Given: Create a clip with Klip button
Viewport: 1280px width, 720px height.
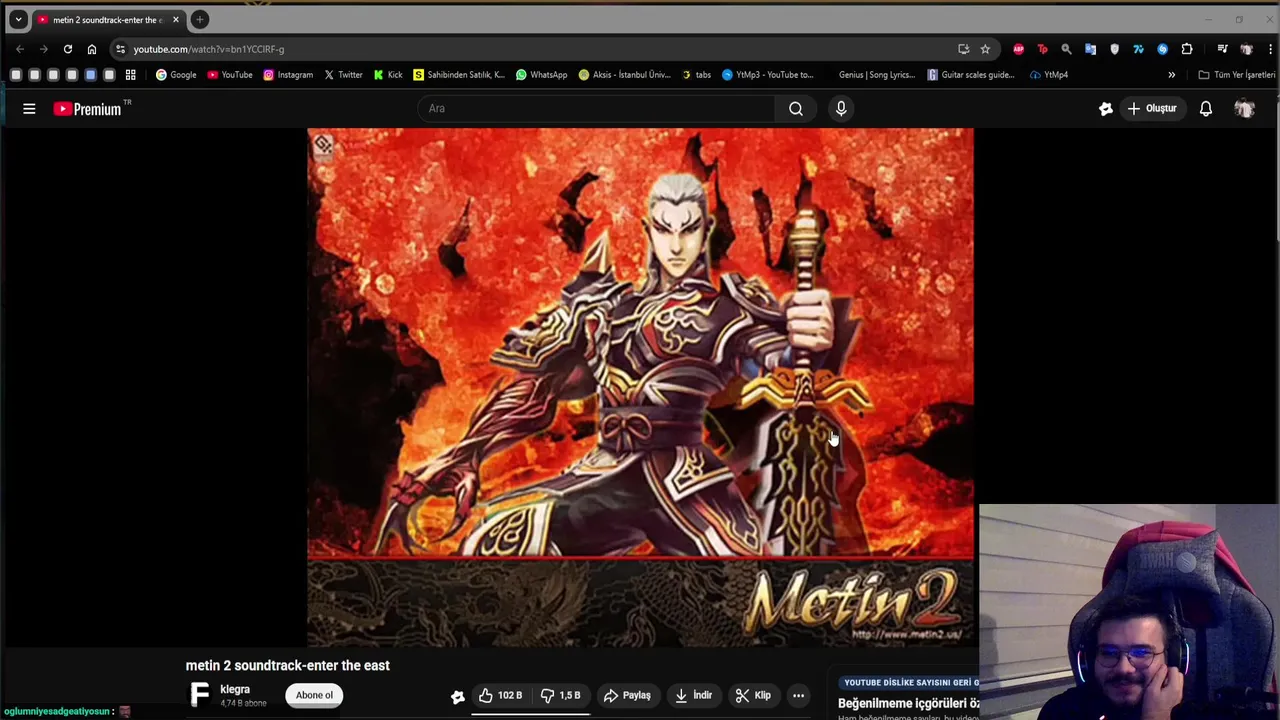Looking at the screenshot, I should (x=753, y=695).
